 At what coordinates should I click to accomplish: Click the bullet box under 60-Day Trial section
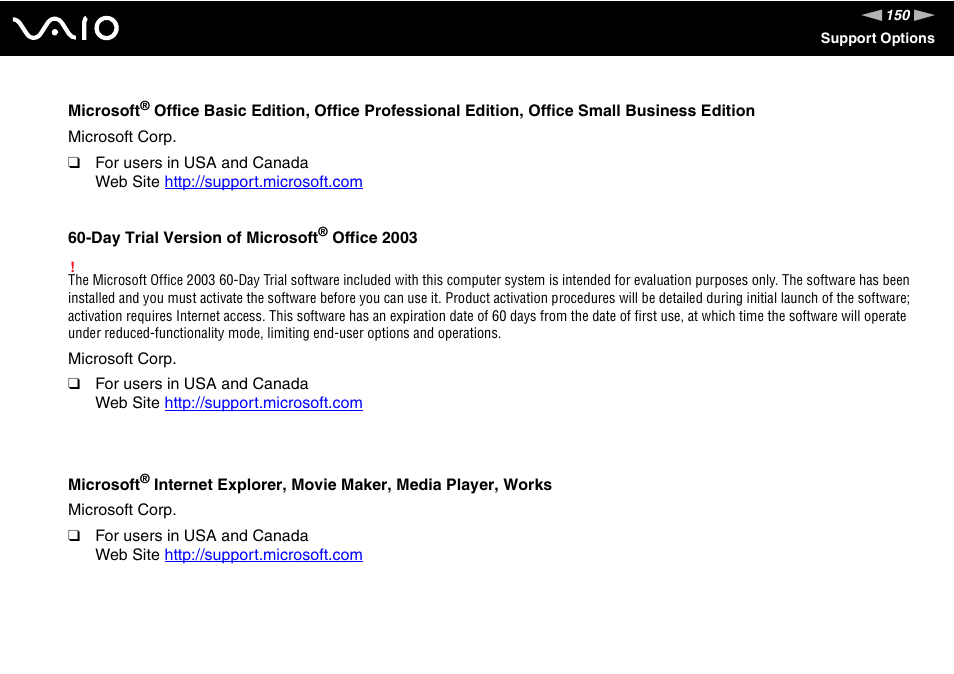pyautogui.click(x=74, y=383)
